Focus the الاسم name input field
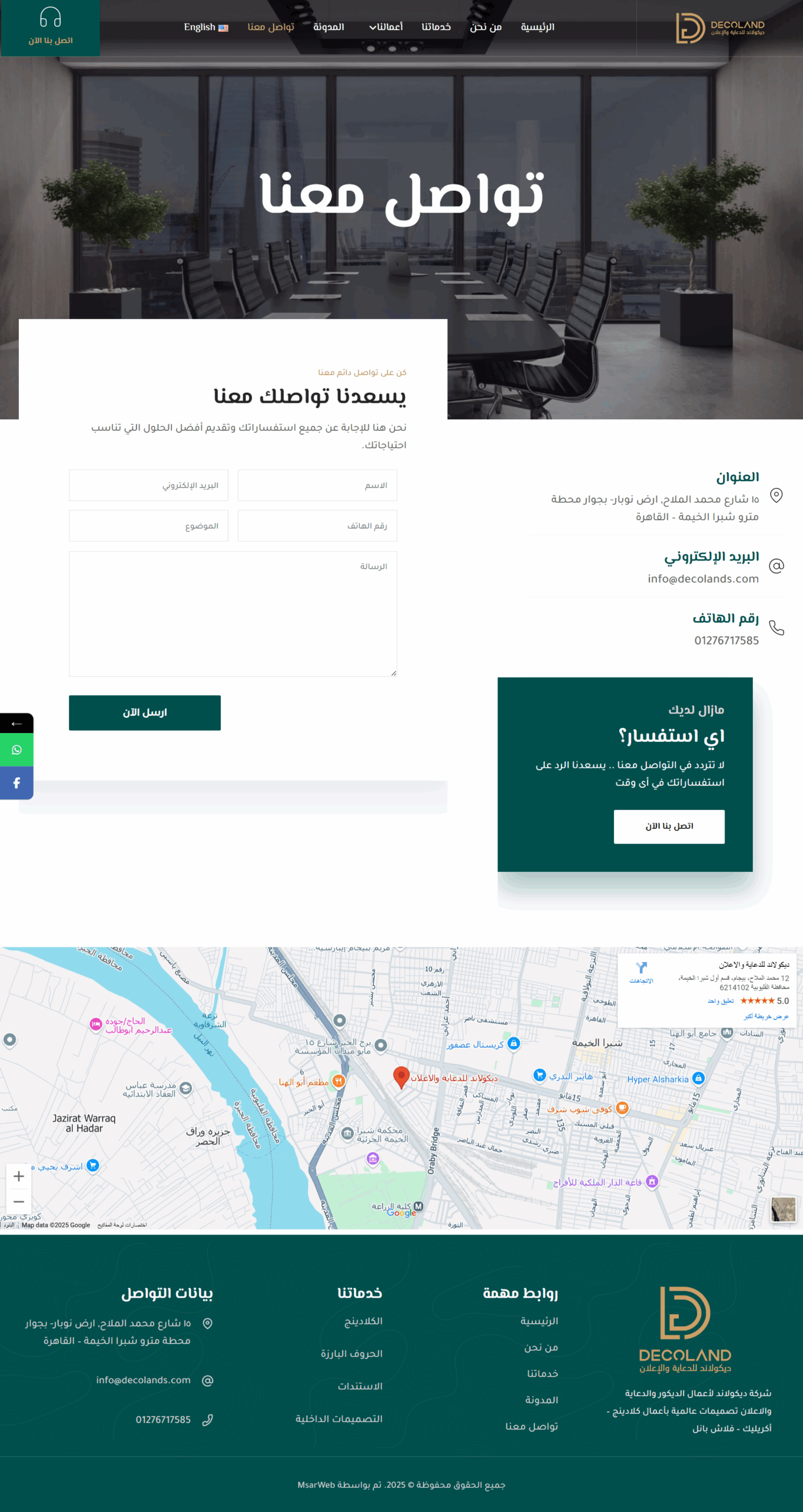 coord(317,485)
